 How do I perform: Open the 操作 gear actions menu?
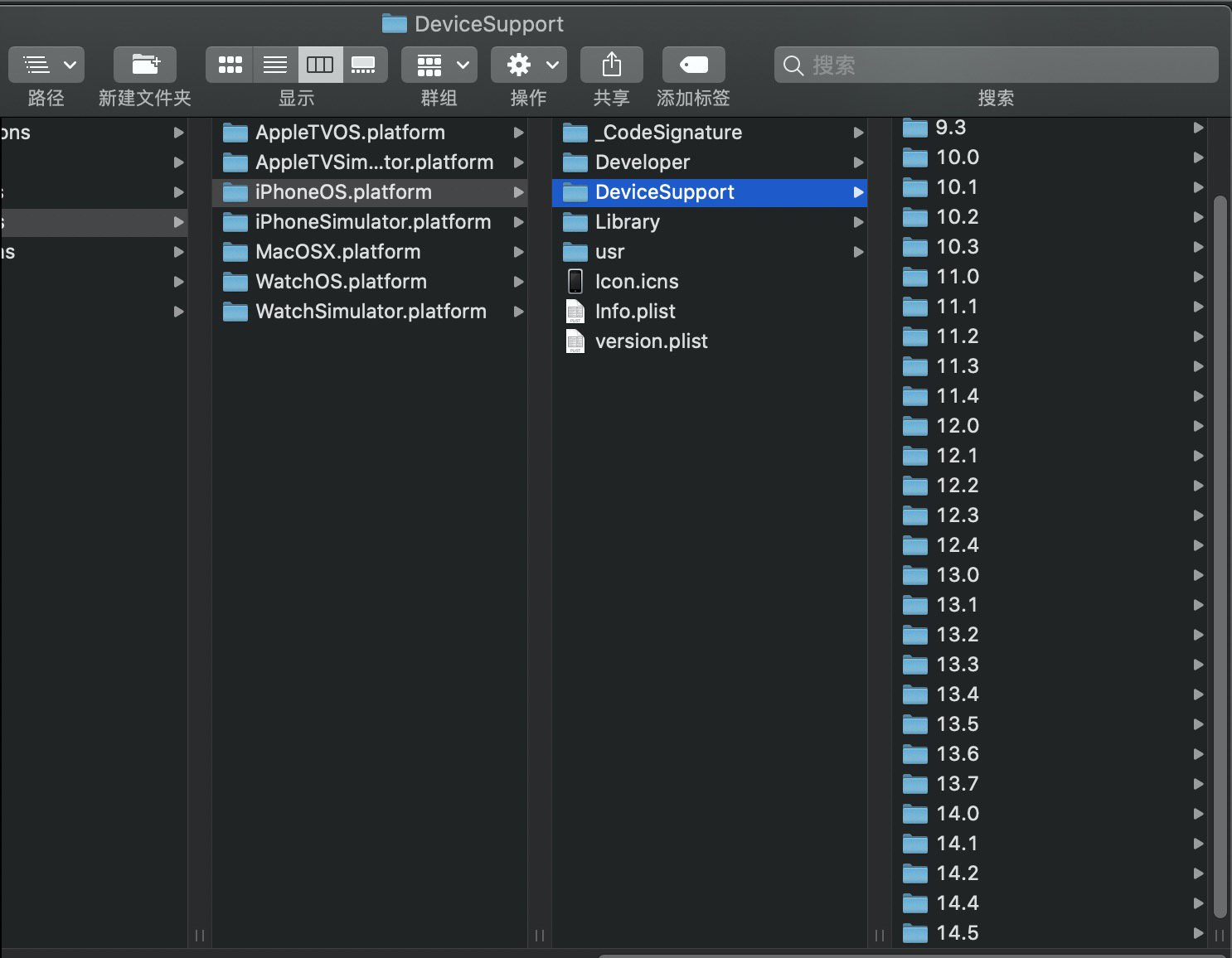pyautogui.click(x=529, y=65)
